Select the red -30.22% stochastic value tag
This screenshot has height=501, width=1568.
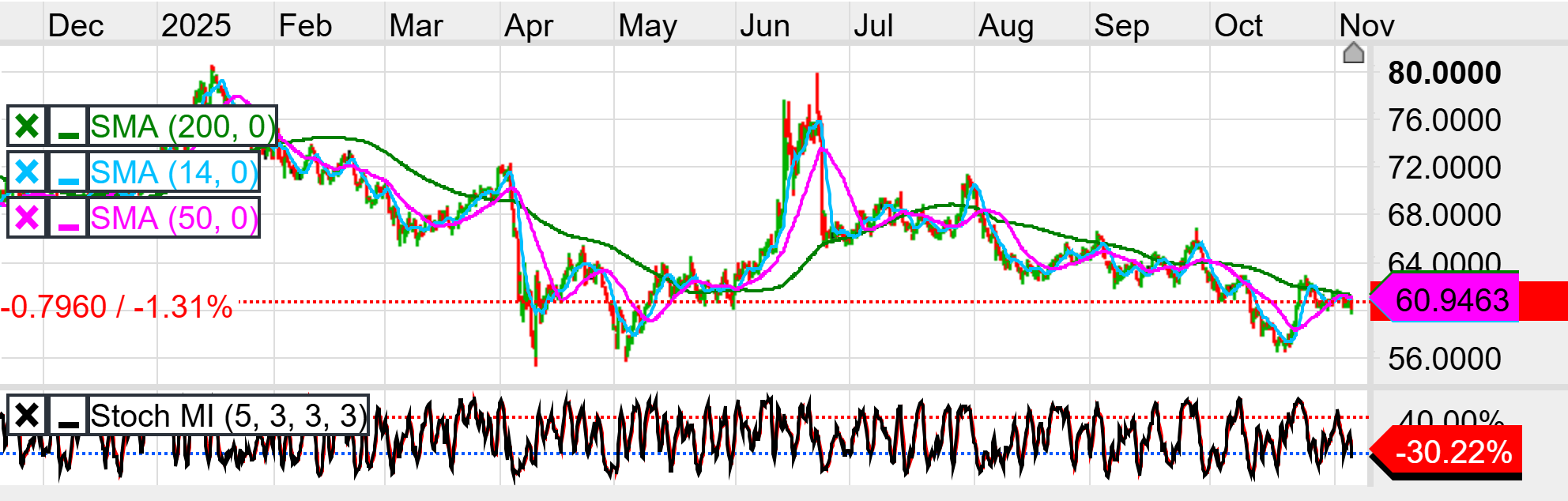tap(1453, 453)
